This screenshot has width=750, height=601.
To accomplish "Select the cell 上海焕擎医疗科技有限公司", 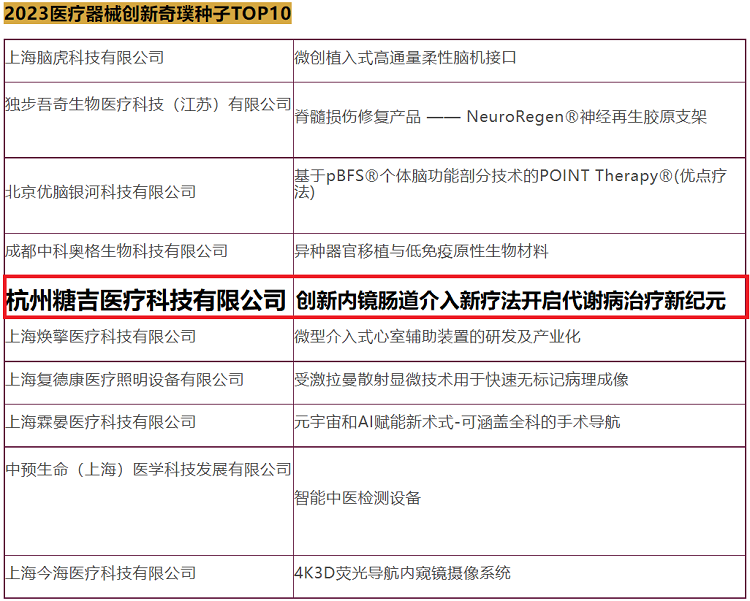I will (x=149, y=340).
